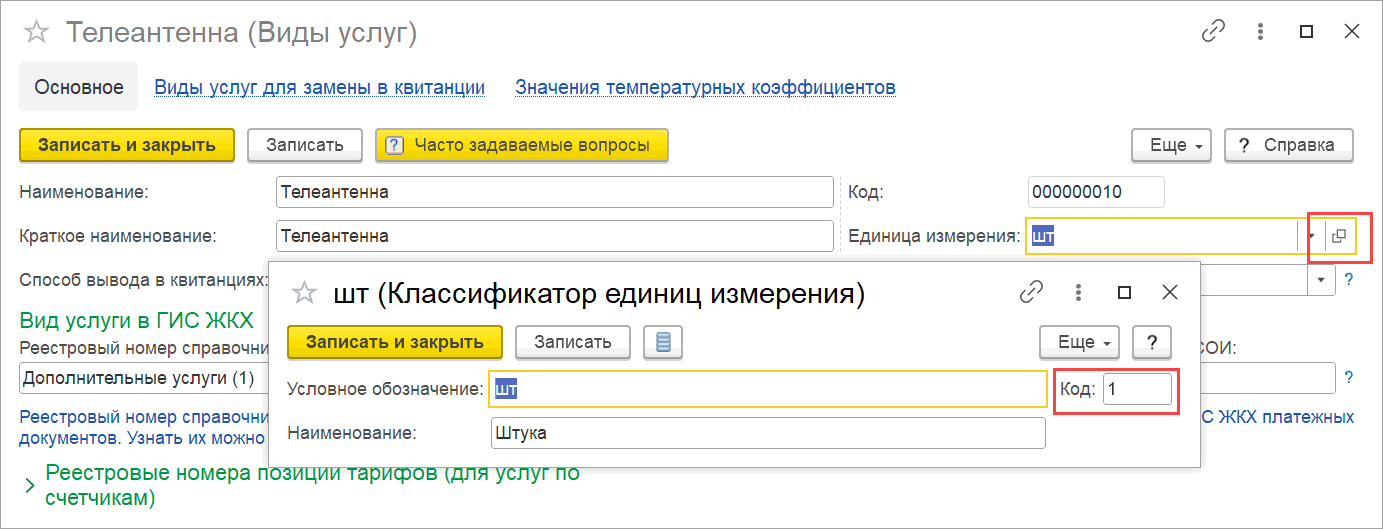The image size is (1383, 529).
Task: Open help question button in шт dialog
Action: click(1151, 342)
